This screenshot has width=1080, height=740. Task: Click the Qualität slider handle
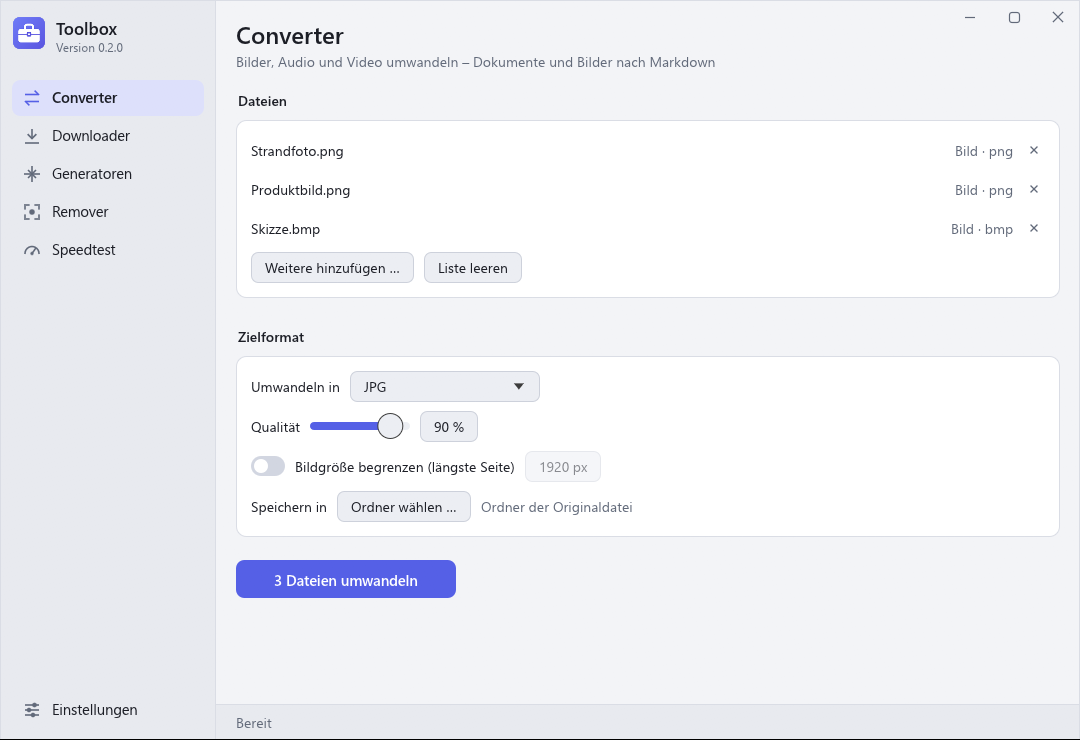coord(391,426)
